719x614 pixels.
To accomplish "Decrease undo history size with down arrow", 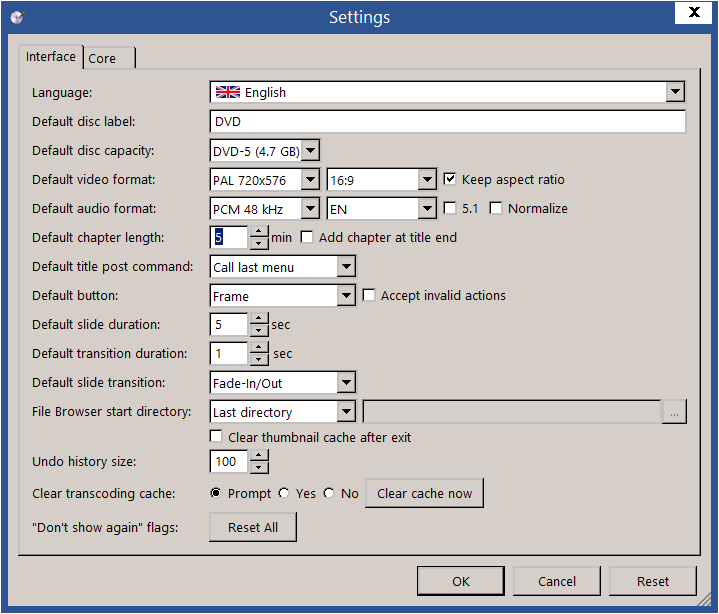I will pos(259,467).
